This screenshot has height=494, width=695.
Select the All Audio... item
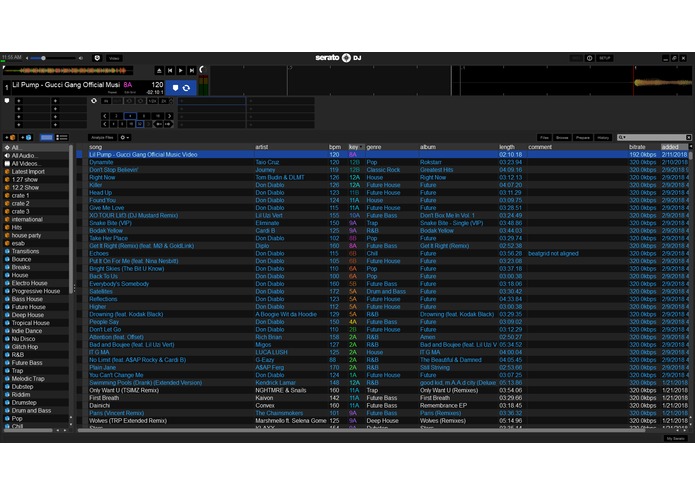(35, 156)
